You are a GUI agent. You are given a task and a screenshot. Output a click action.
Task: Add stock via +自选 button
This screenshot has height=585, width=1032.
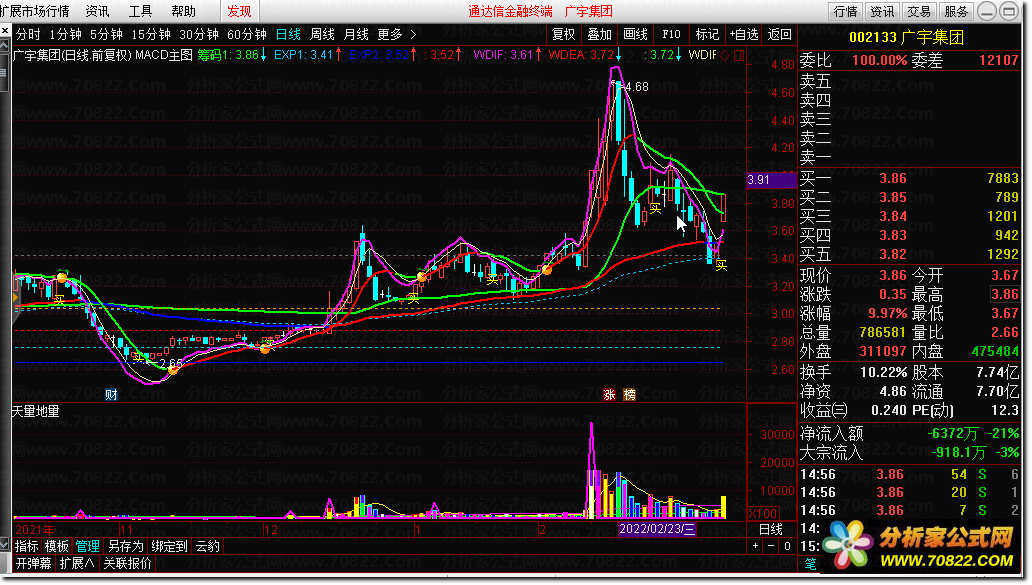coord(744,34)
